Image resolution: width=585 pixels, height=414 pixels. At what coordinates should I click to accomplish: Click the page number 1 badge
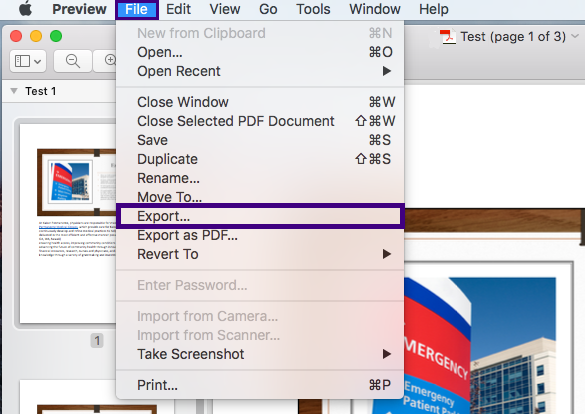97,341
